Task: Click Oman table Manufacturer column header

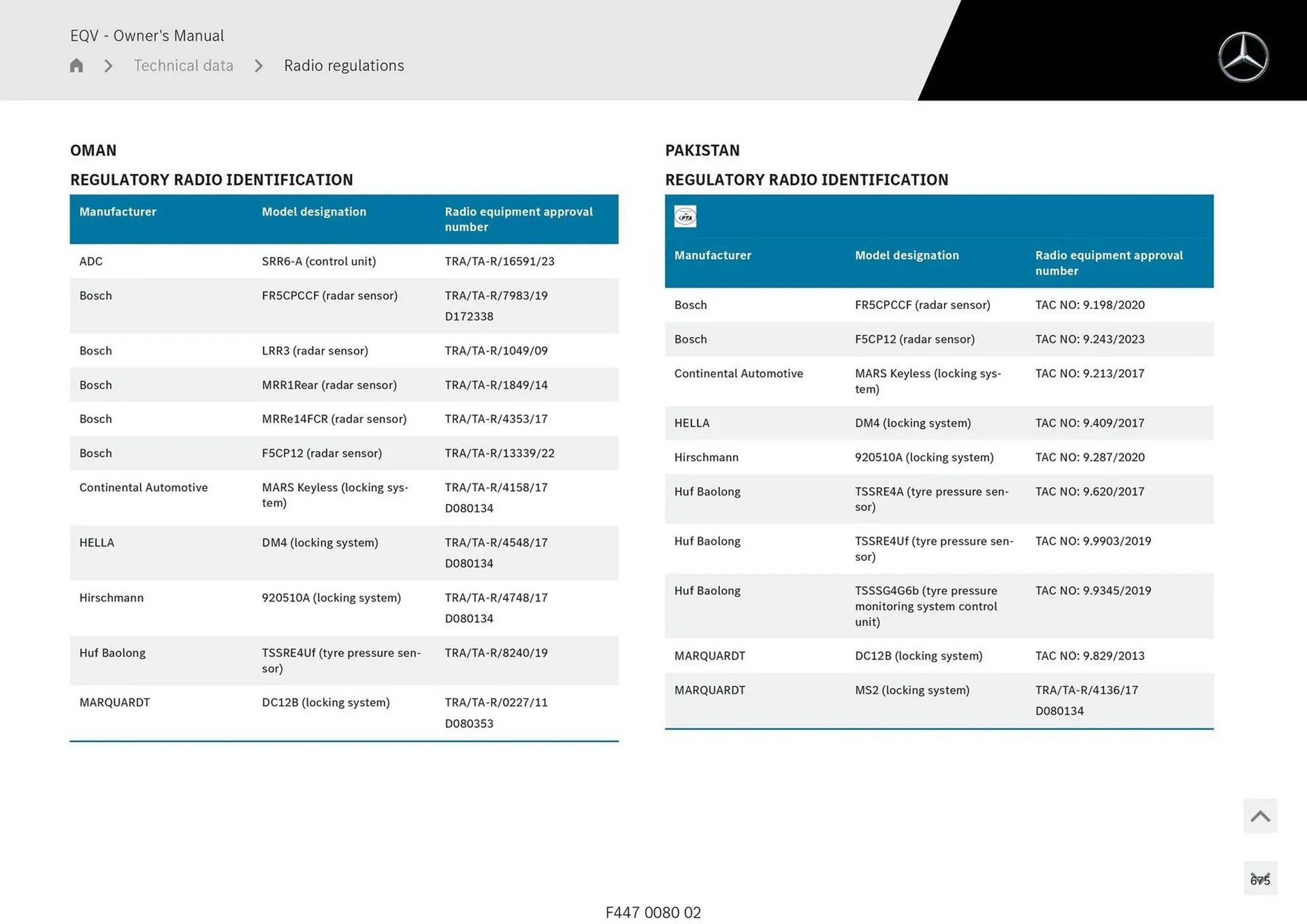Action: point(118,212)
